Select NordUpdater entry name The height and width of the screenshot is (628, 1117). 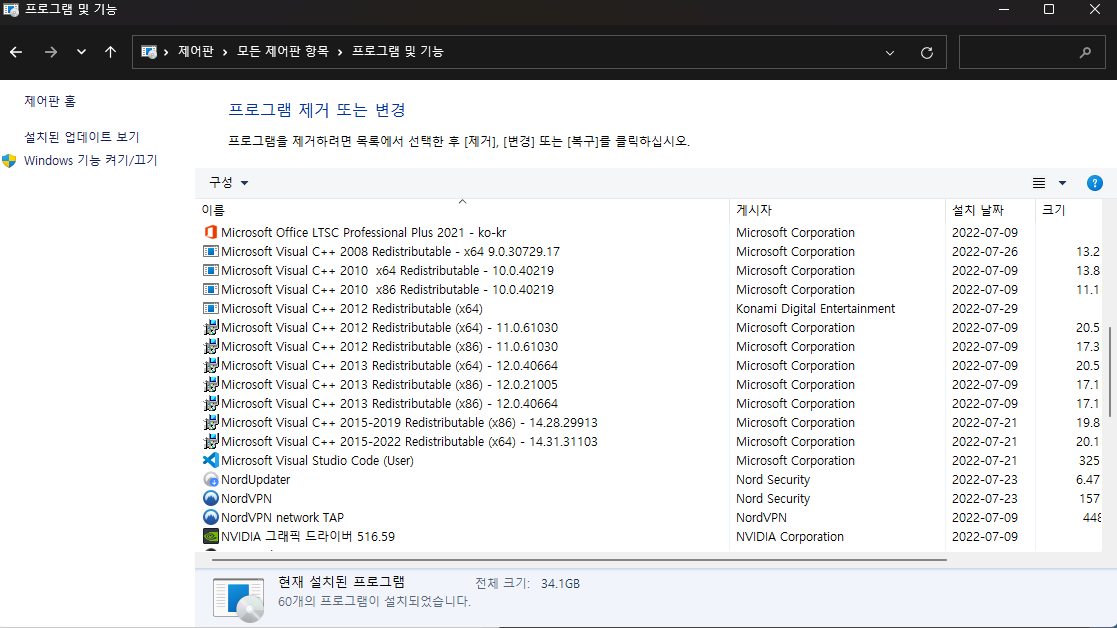pyautogui.click(x=255, y=479)
